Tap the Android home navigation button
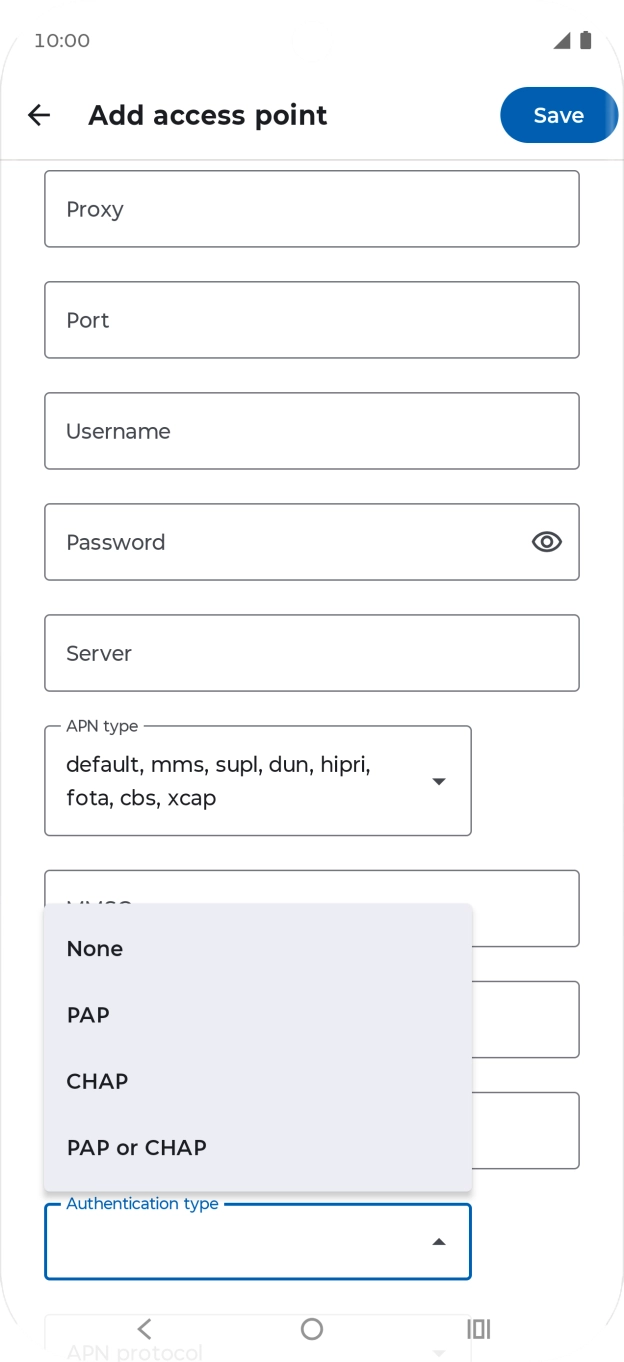 click(x=312, y=1328)
